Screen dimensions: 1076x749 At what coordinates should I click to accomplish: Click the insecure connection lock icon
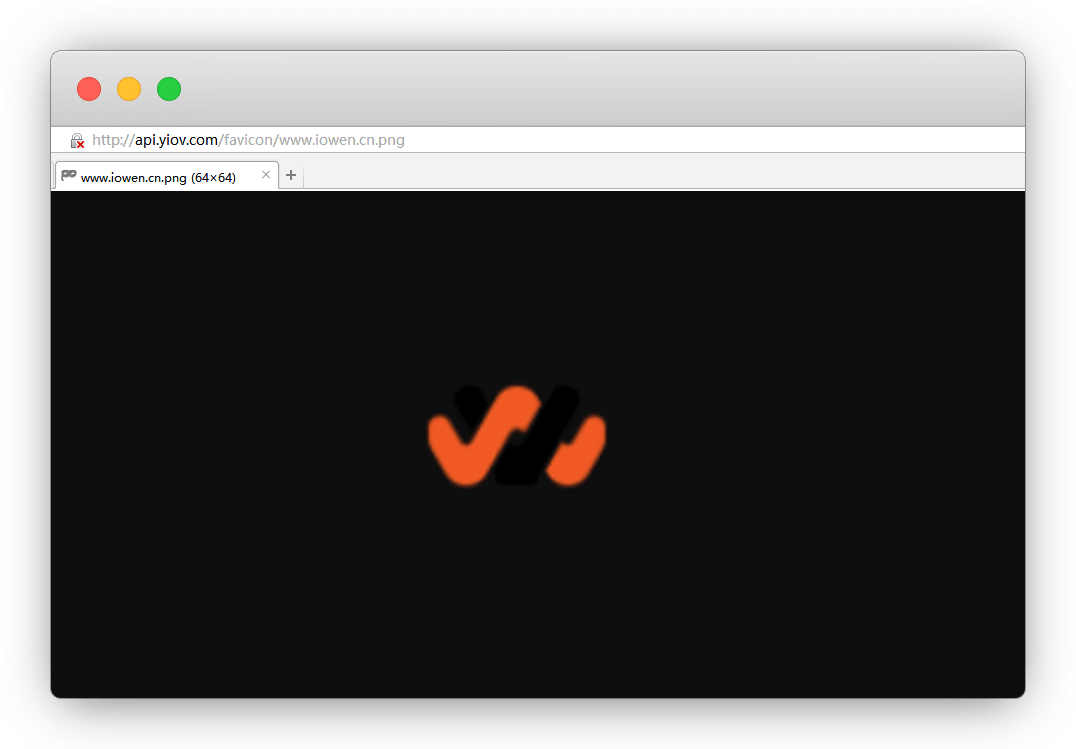pos(77,141)
